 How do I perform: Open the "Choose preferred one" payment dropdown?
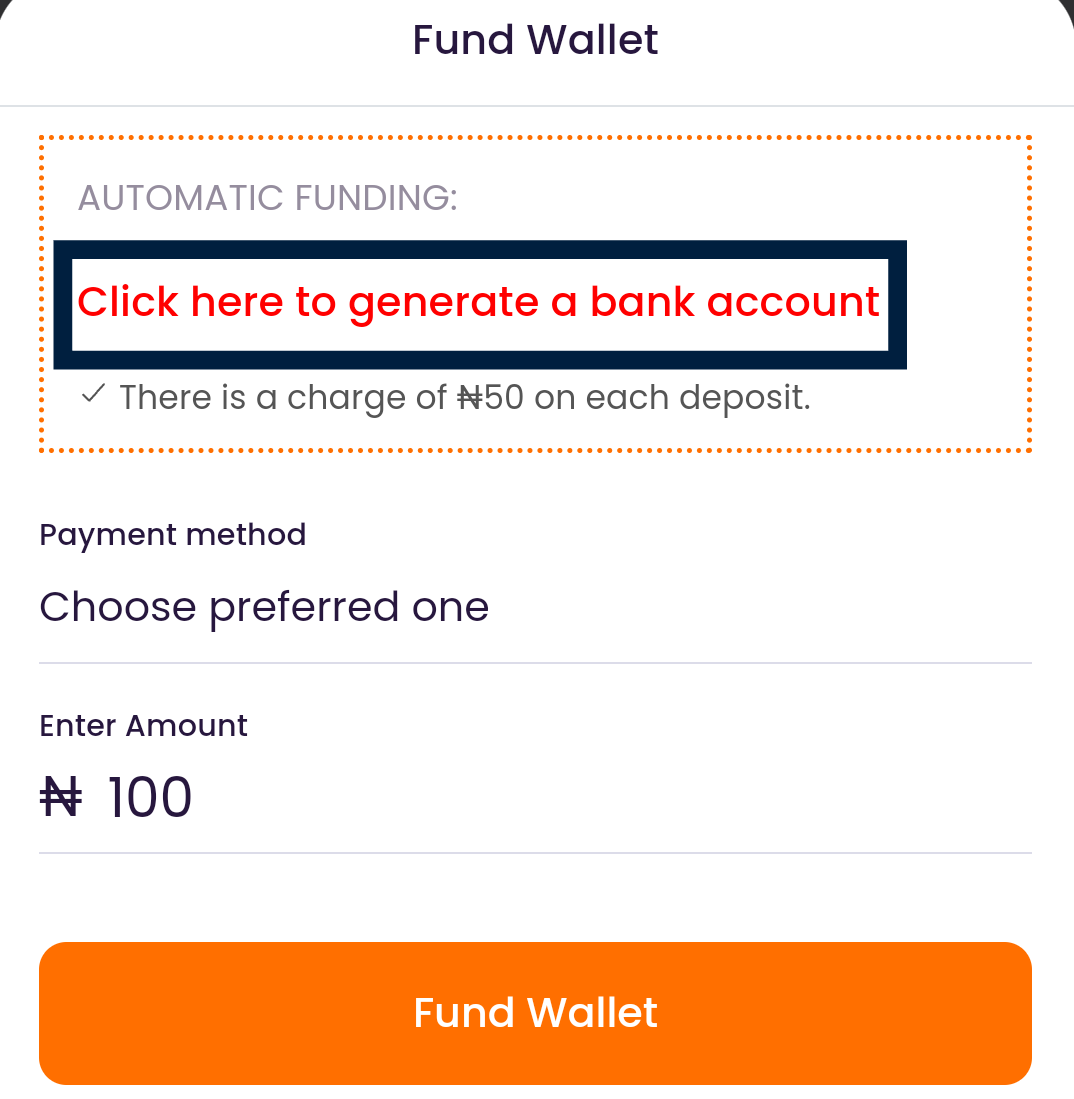[534, 607]
